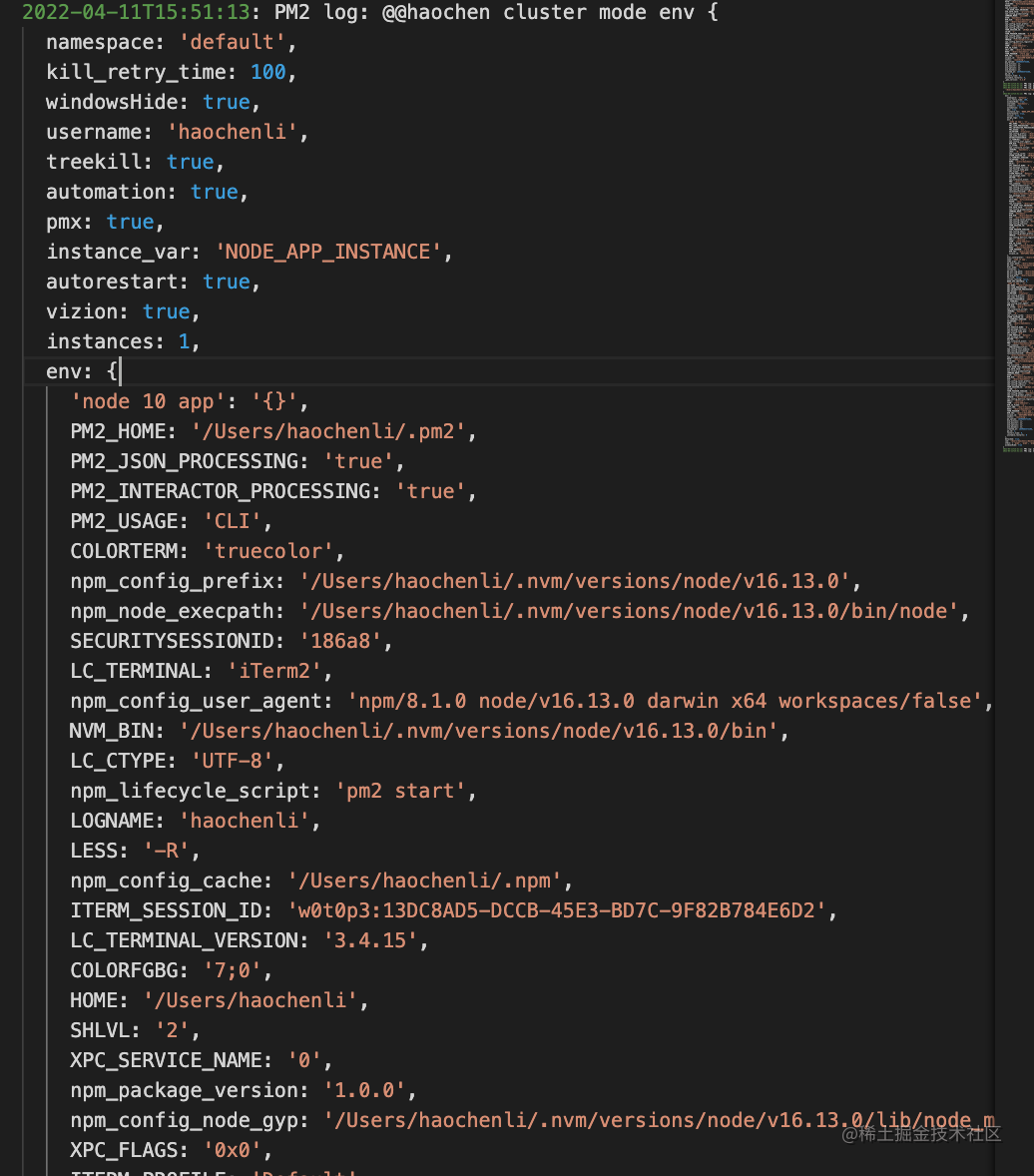Image resolution: width=1034 pixels, height=1176 pixels.
Task: Click the npm_package_version '1.0.0' line
Action: click(x=243, y=1091)
